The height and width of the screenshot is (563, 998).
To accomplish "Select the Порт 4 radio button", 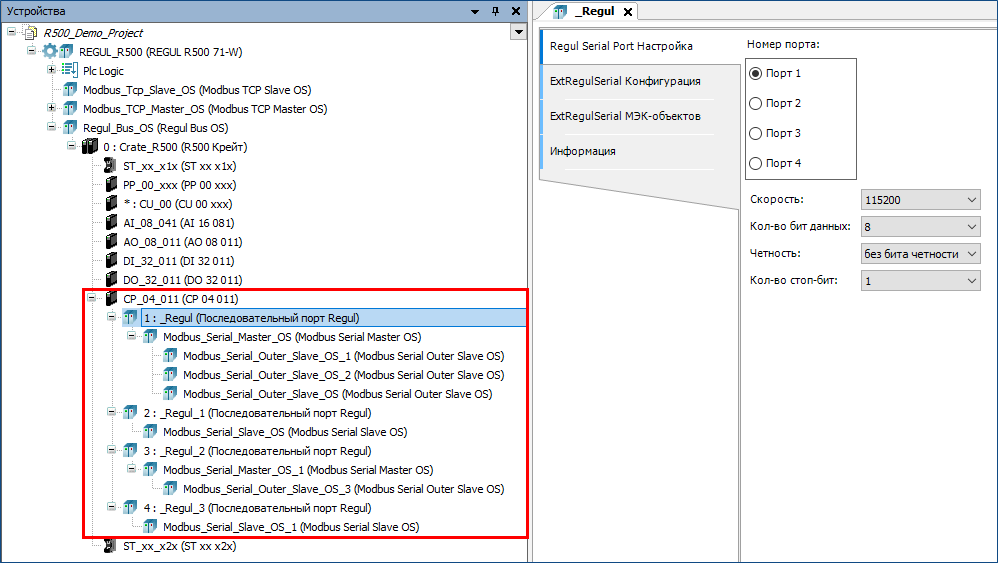I will coord(756,163).
